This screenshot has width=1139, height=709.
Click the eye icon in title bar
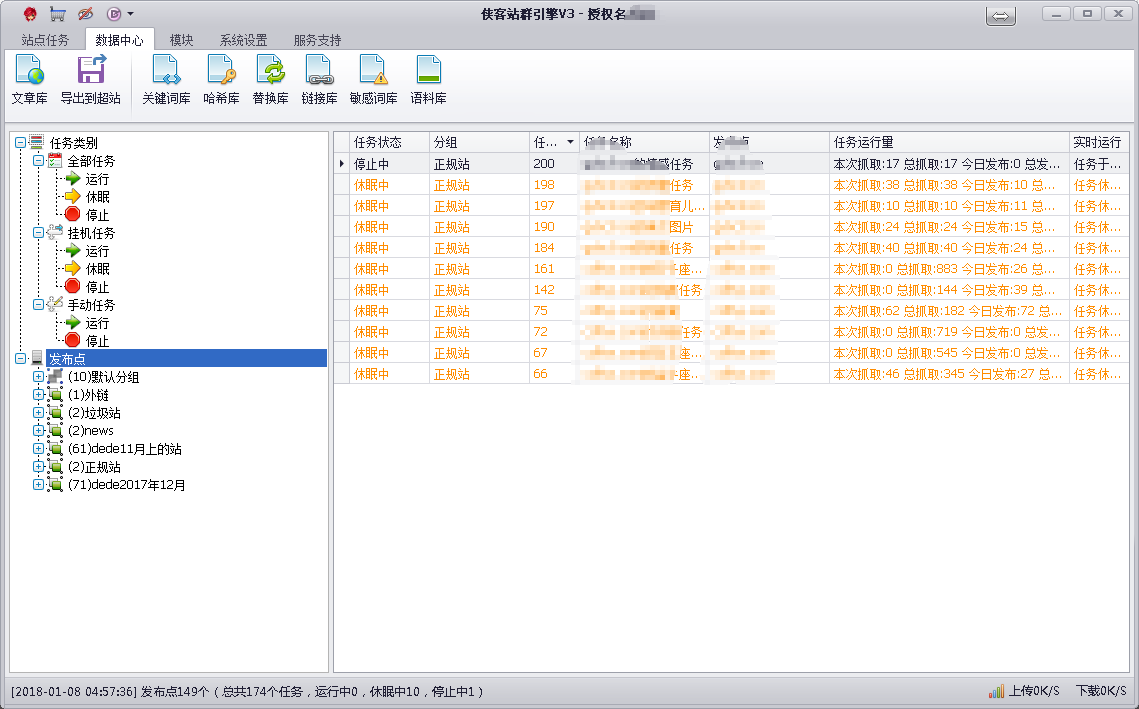point(86,14)
